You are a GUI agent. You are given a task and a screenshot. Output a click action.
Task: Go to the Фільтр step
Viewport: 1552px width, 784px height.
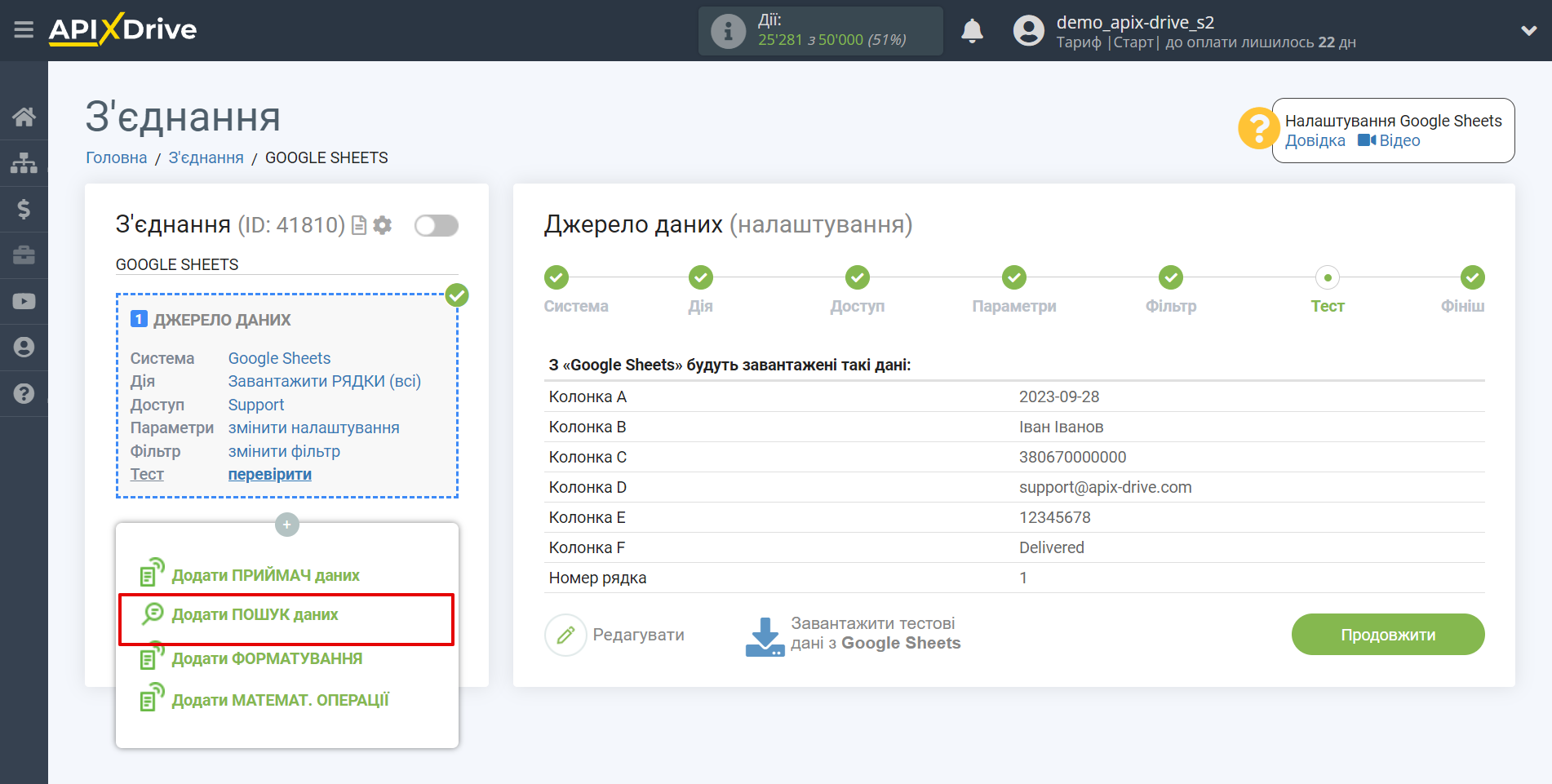1171,277
